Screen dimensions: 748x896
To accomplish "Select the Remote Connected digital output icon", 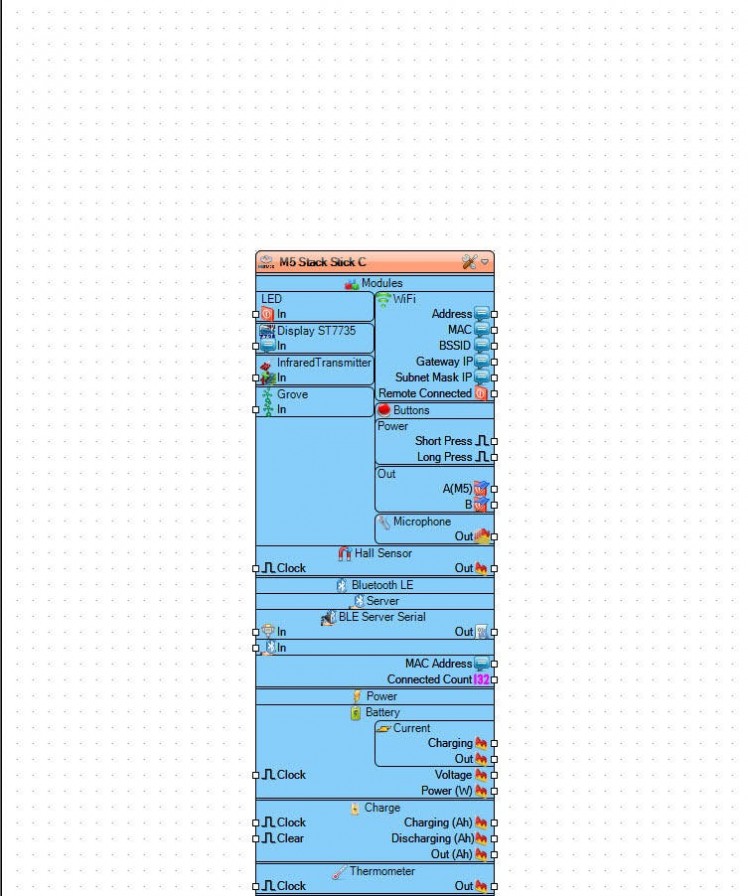I will click(482, 393).
